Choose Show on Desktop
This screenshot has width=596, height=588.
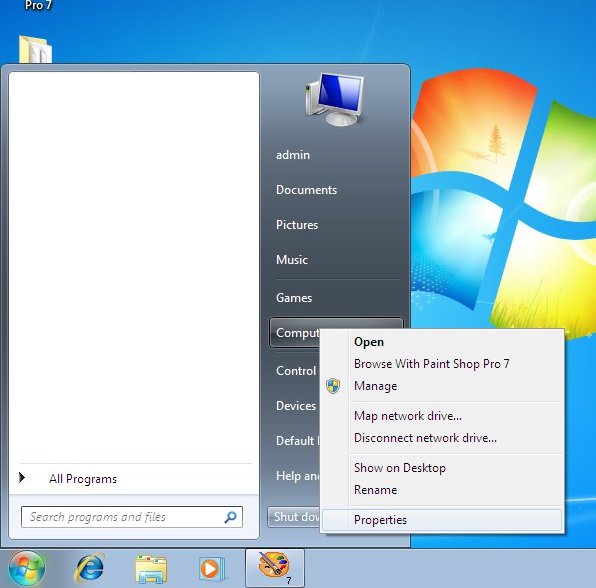(x=442, y=468)
